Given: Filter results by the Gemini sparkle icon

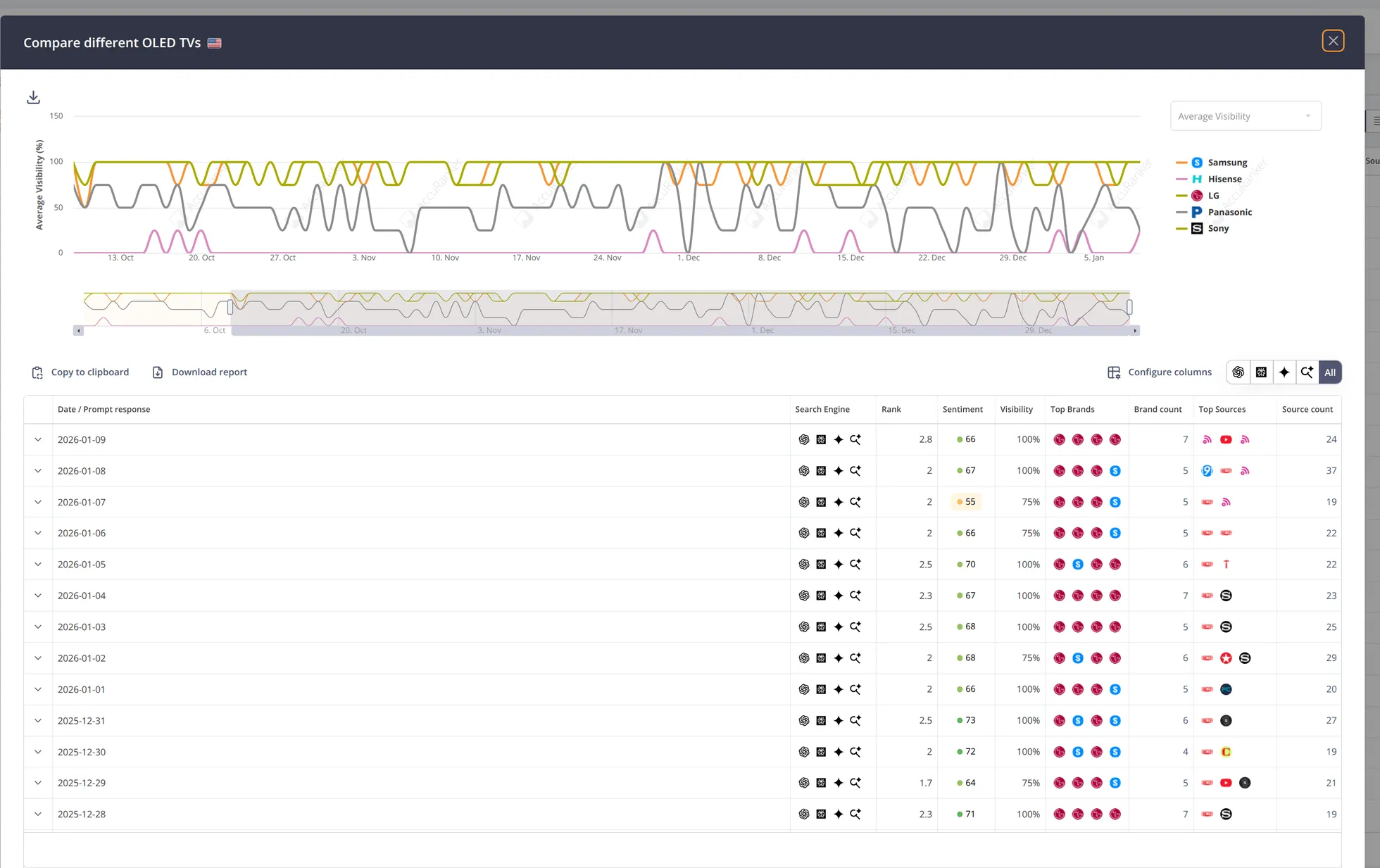Looking at the screenshot, I should (1284, 372).
